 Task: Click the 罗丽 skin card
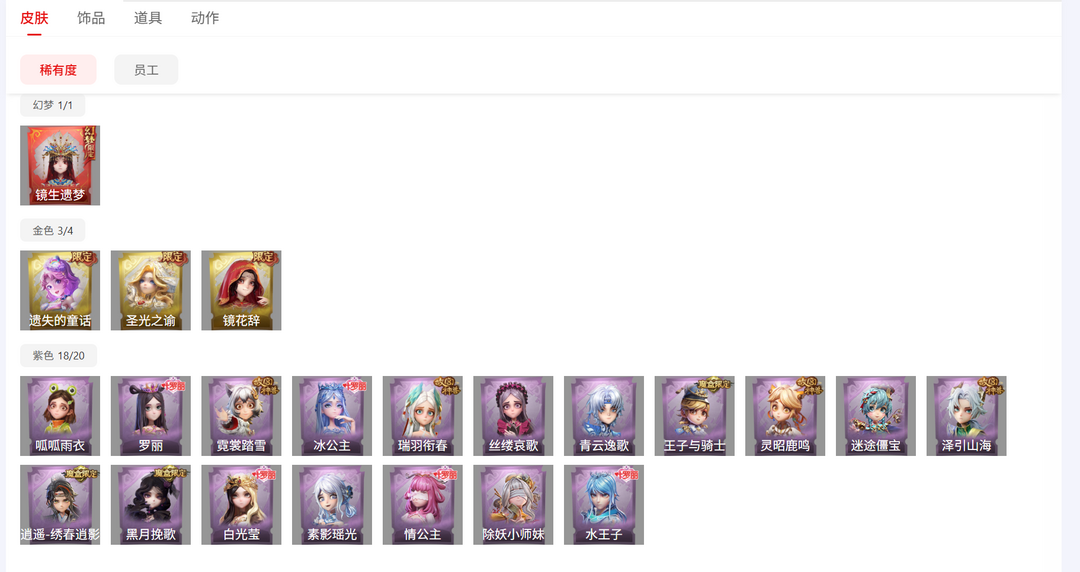(x=151, y=416)
